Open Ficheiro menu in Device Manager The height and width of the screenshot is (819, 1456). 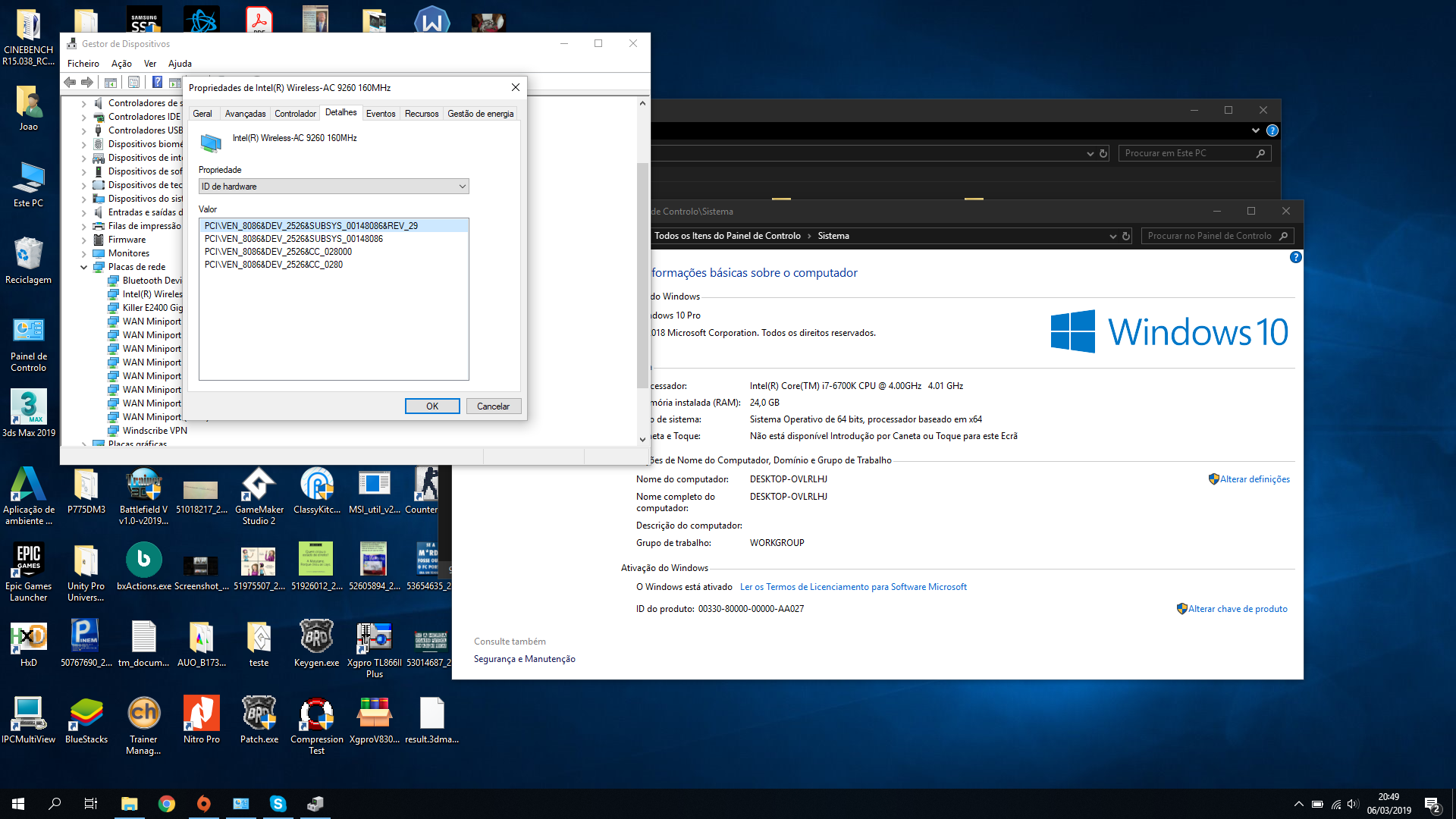(x=83, y=64)
